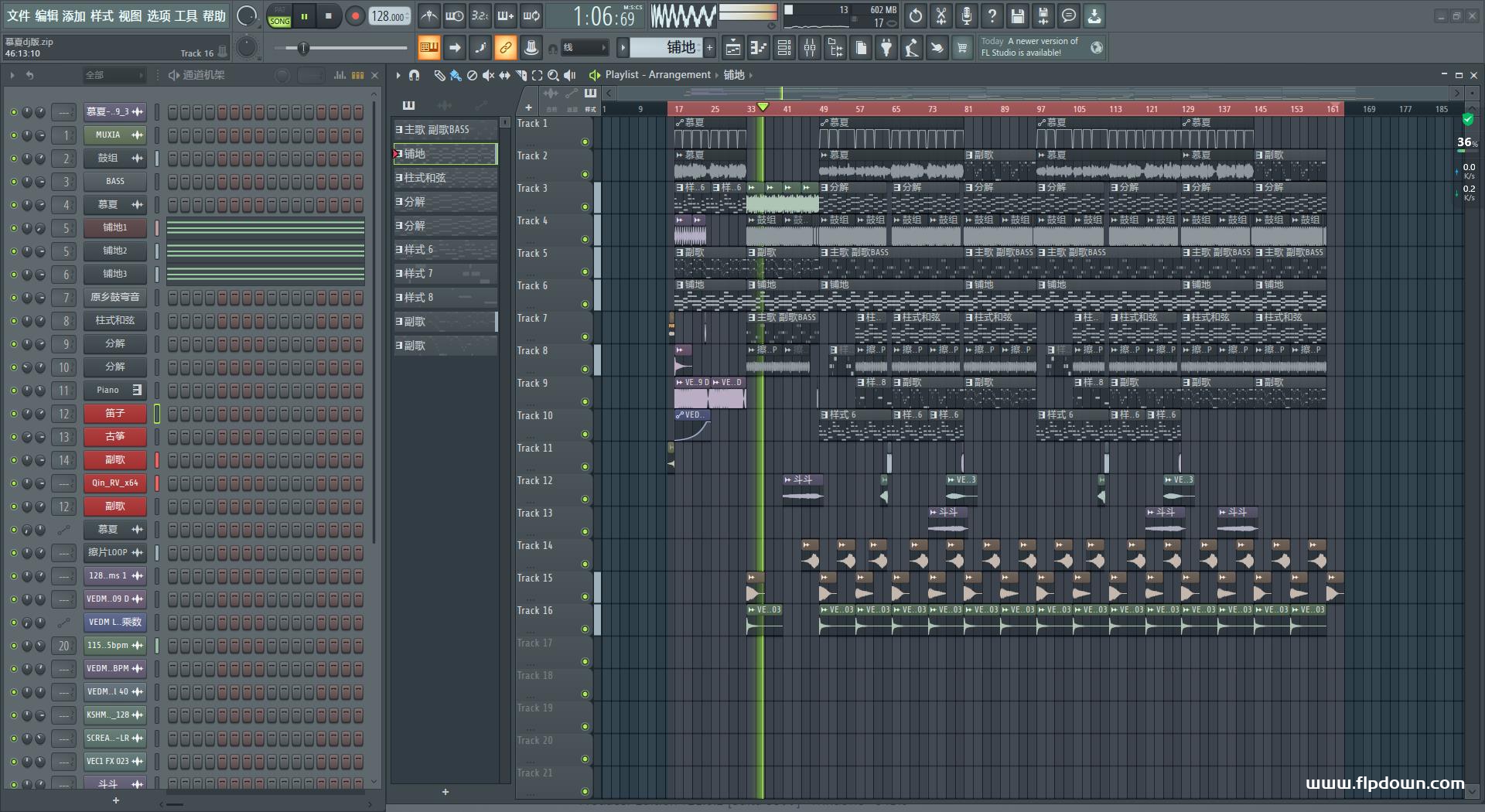This screenshot has width=1485, height=812.
Task: Click the undo history icon
Action: coord(916,15)
